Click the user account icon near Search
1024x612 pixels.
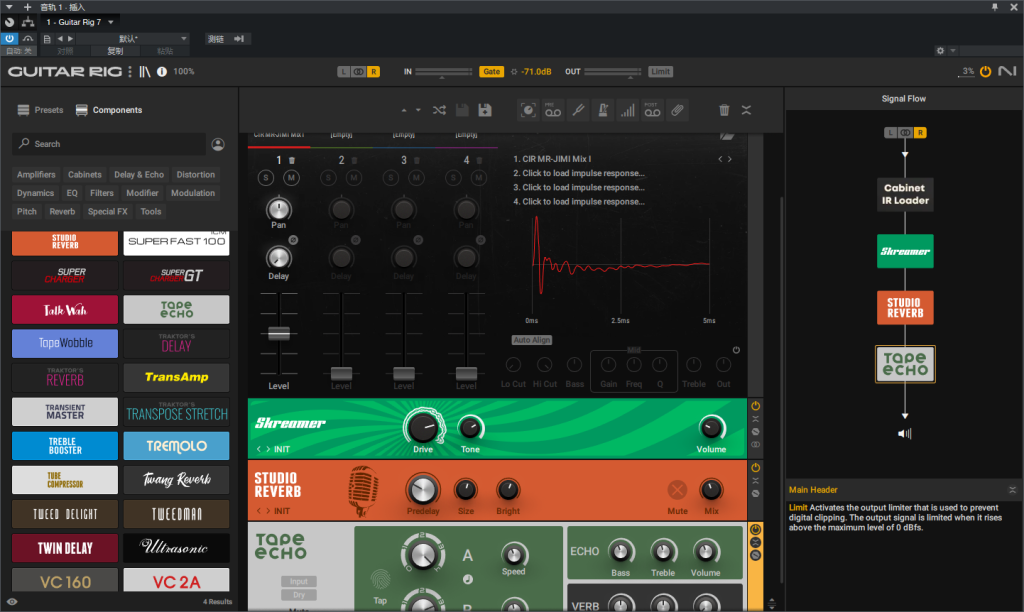click(218, 144)
